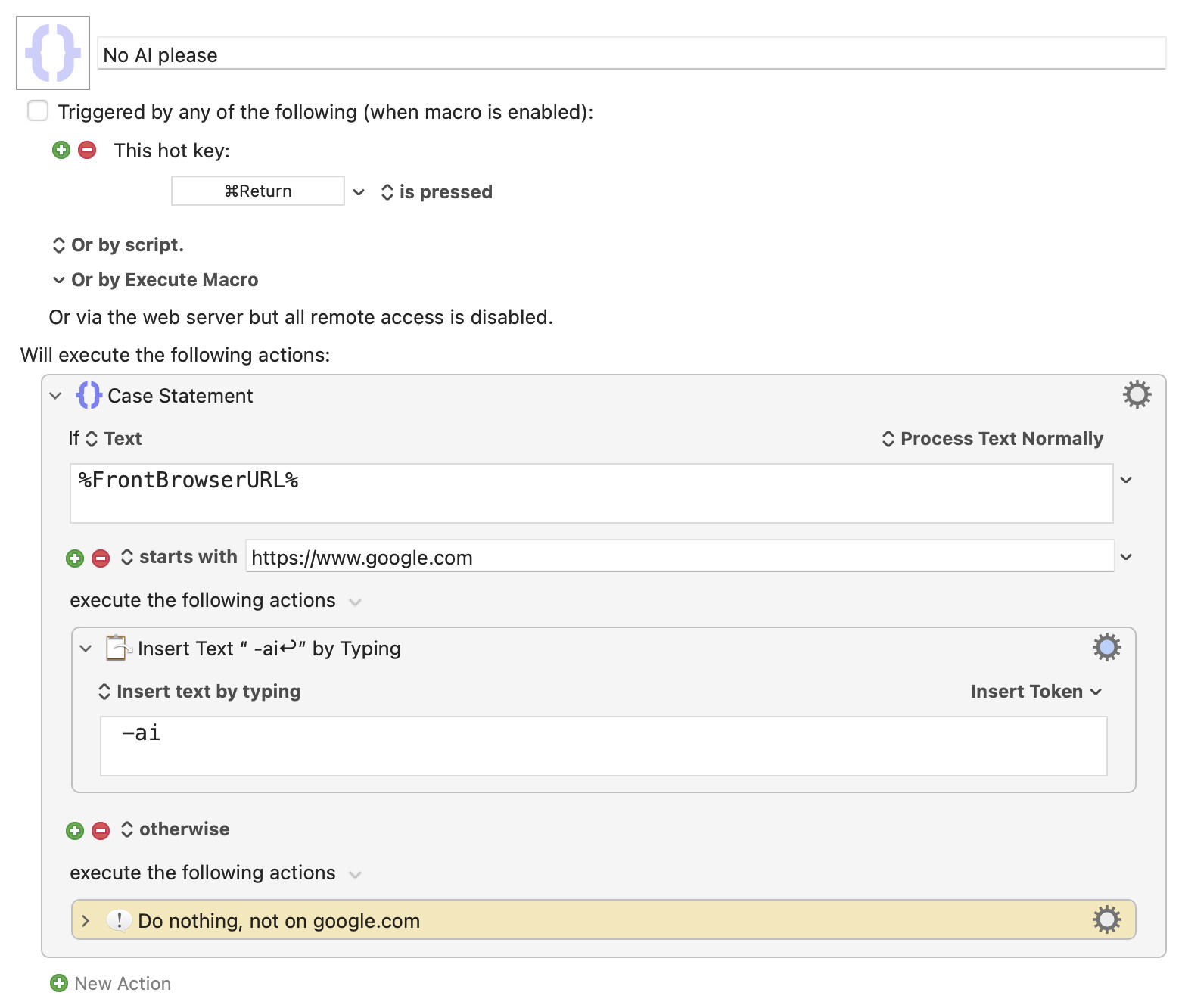Open the Case Statement gear menu
This screenshot has height=1008, width=1182.
[1137, 394]
